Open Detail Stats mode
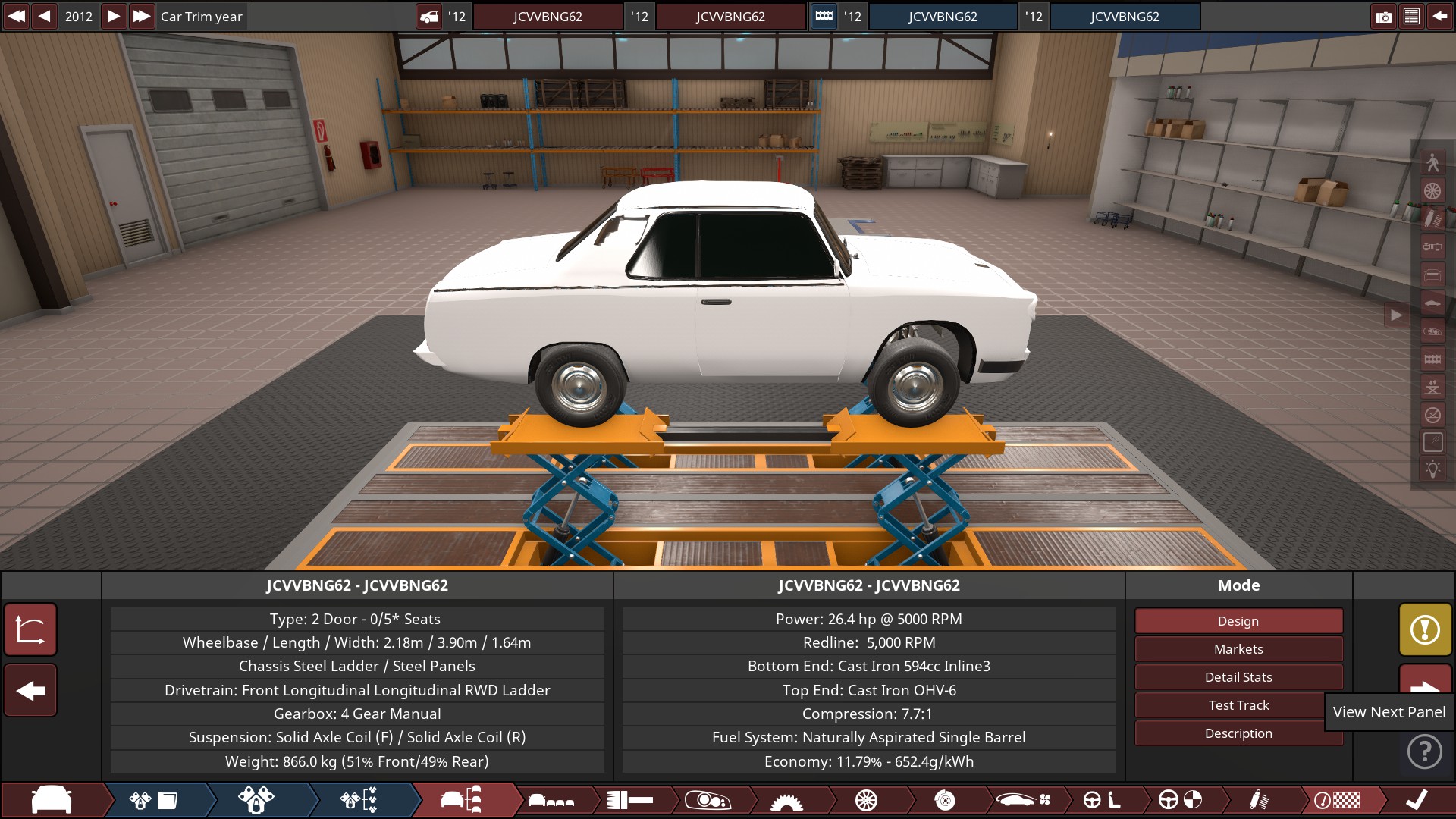The height and width of the screenshot is (819, 1456). [x=1238, y=677]
